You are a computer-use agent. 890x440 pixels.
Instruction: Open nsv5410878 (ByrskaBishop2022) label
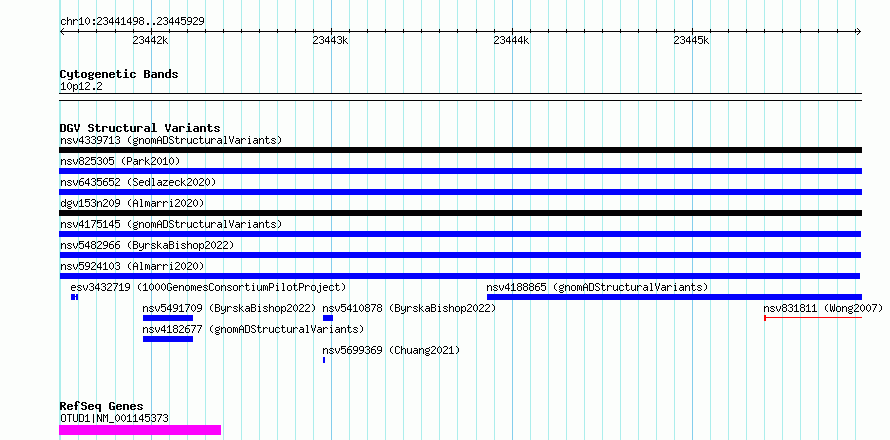click(409, 308)
